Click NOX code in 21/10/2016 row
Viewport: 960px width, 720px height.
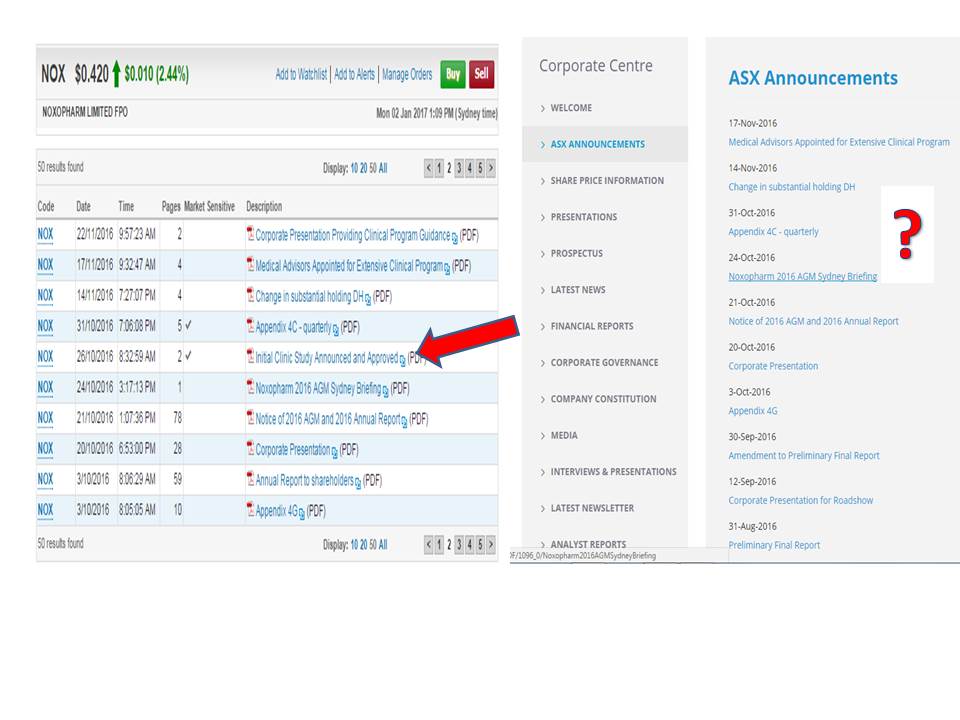[45, 418]
